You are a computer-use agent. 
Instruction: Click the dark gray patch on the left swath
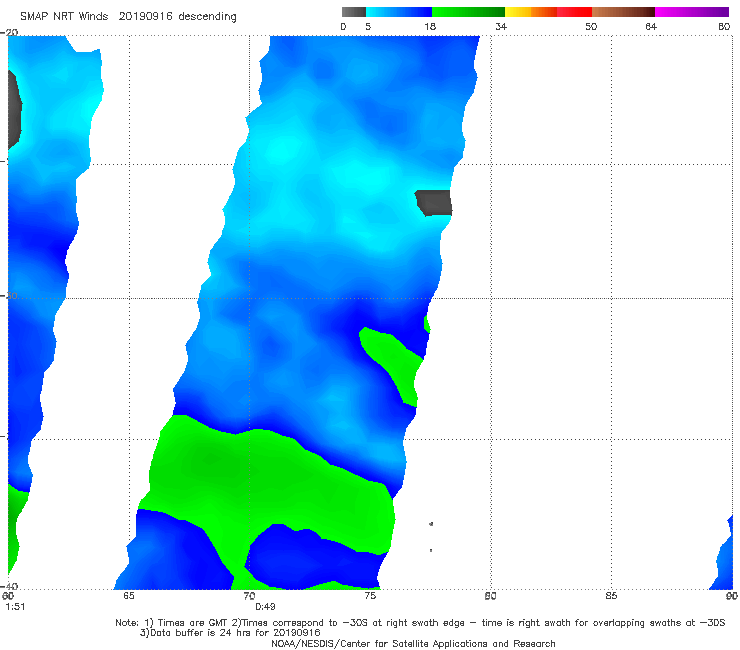click(14, 110)
